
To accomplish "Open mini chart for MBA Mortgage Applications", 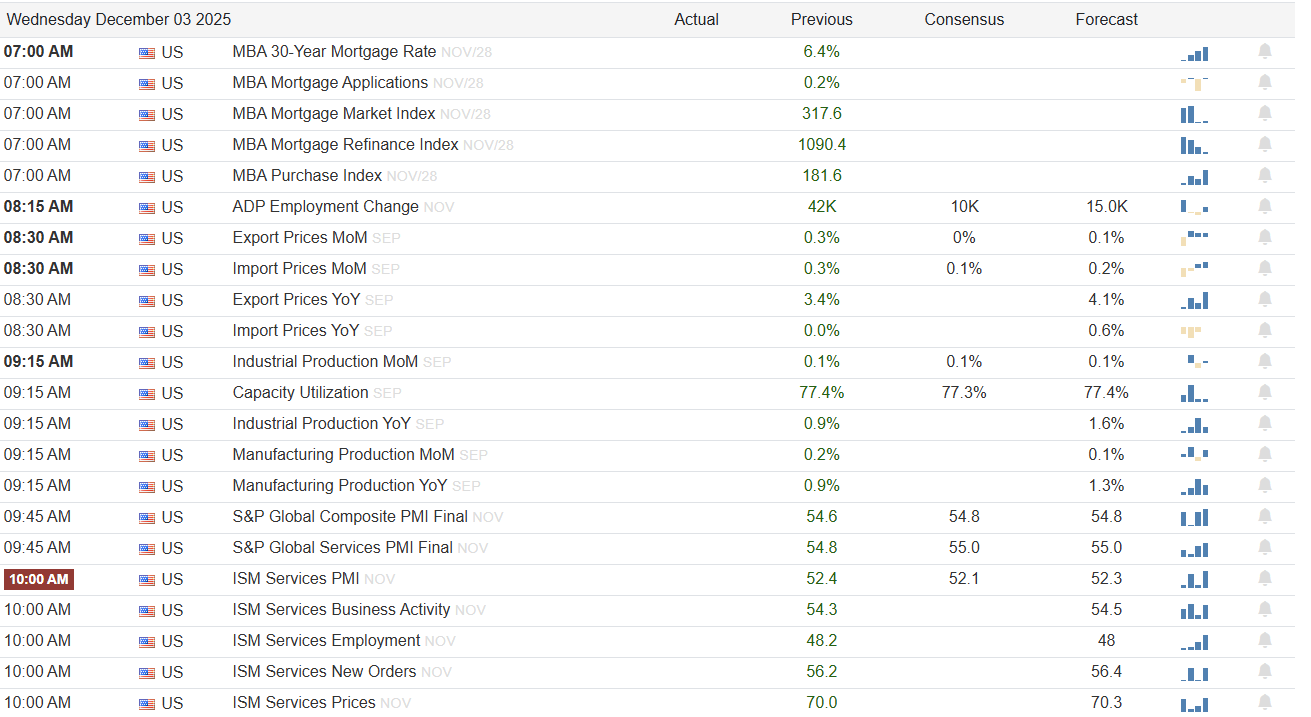I will click(1194, 83).
